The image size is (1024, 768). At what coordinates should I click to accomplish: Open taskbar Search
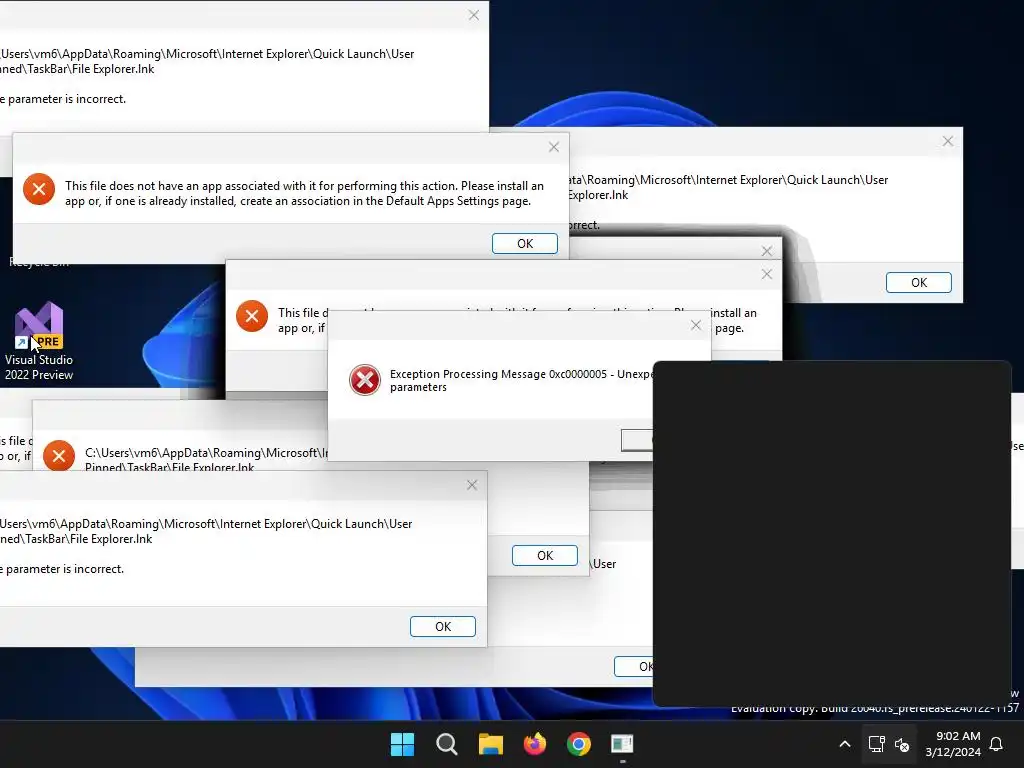(447, 744)
